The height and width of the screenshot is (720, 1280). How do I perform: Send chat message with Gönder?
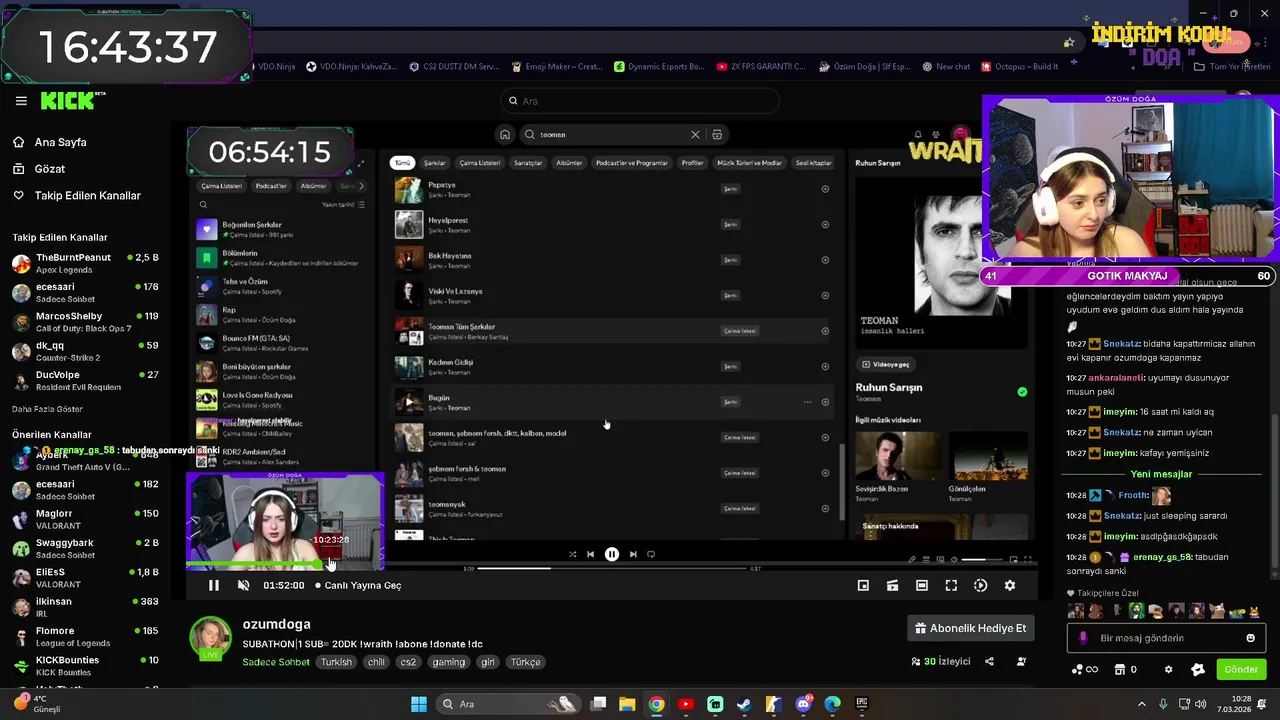click(1241, 669)
